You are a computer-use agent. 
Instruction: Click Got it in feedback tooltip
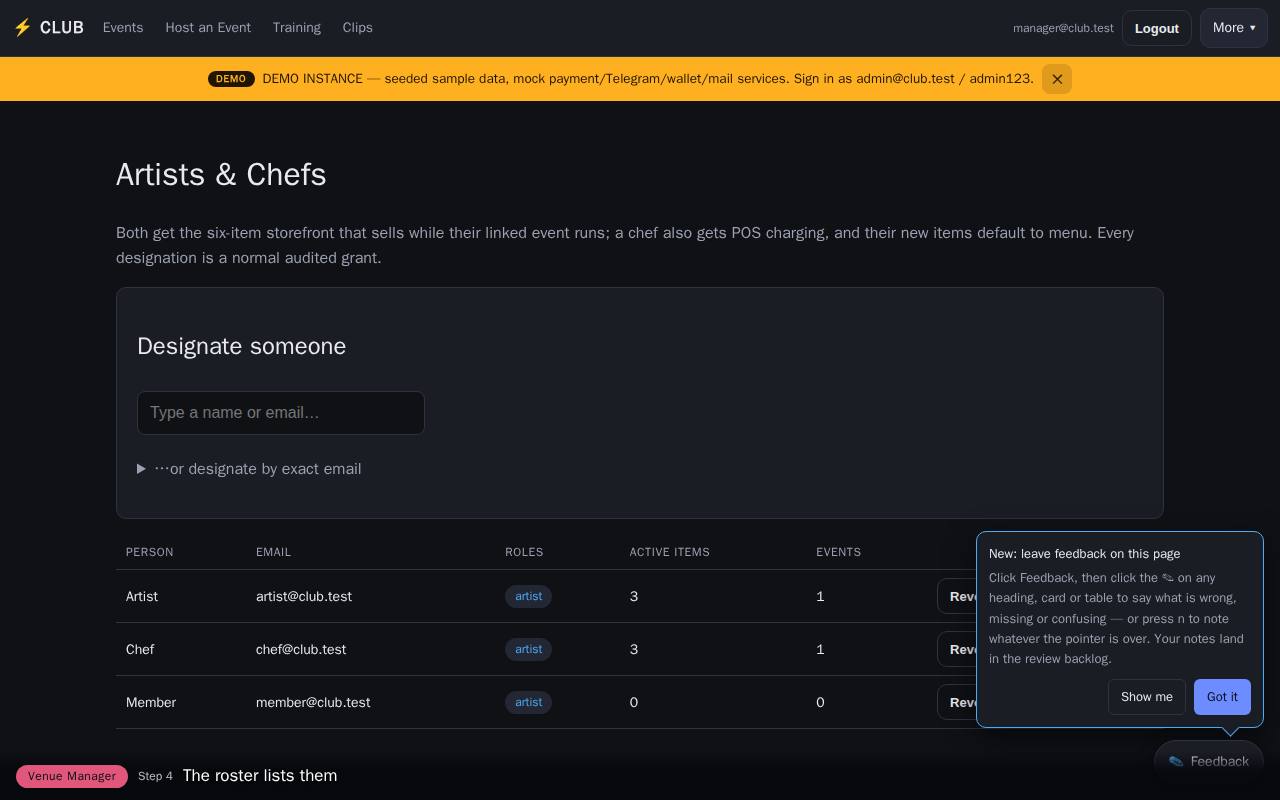1222,697
